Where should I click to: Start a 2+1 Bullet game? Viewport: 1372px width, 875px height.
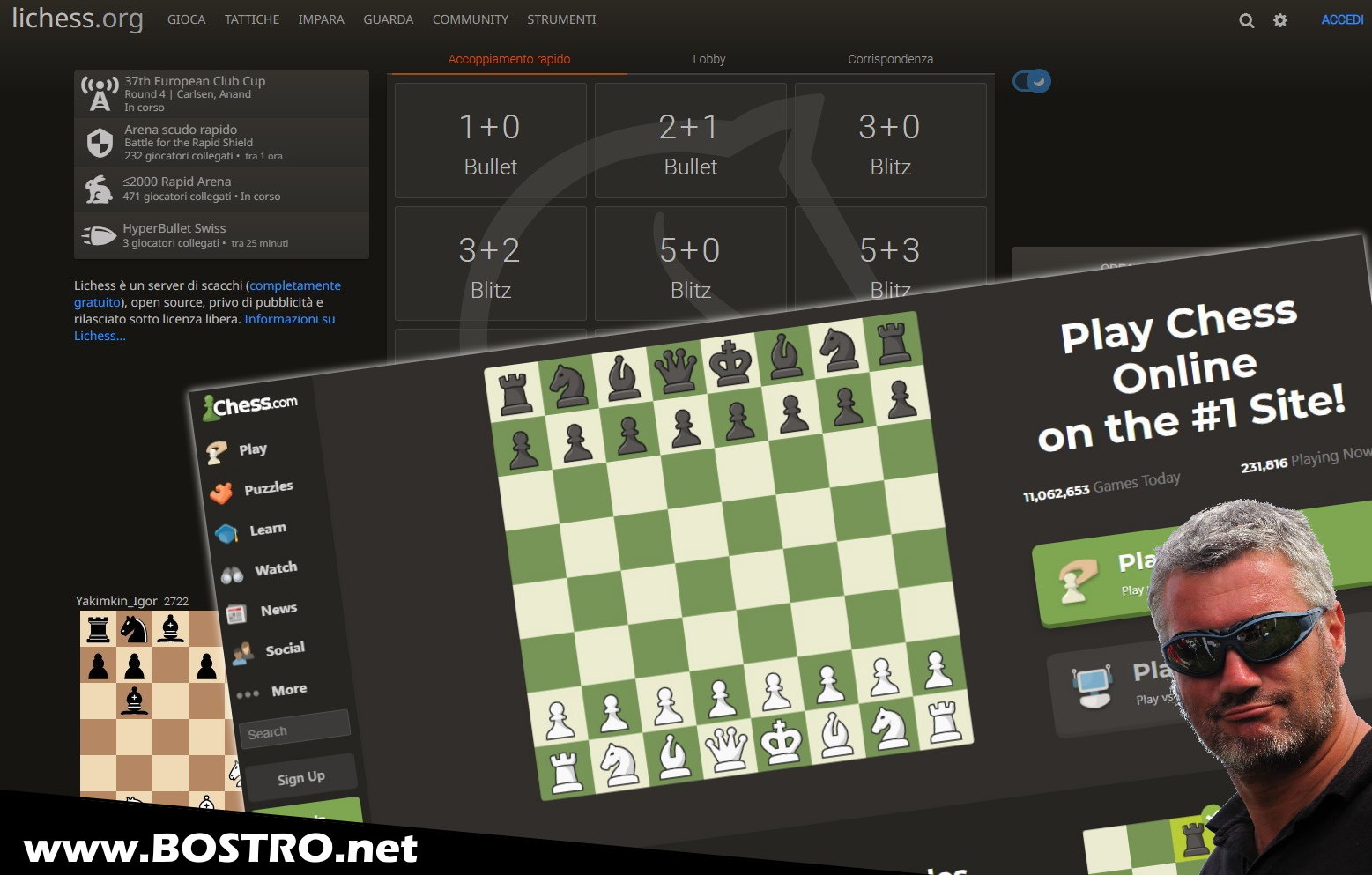(691, 141)
